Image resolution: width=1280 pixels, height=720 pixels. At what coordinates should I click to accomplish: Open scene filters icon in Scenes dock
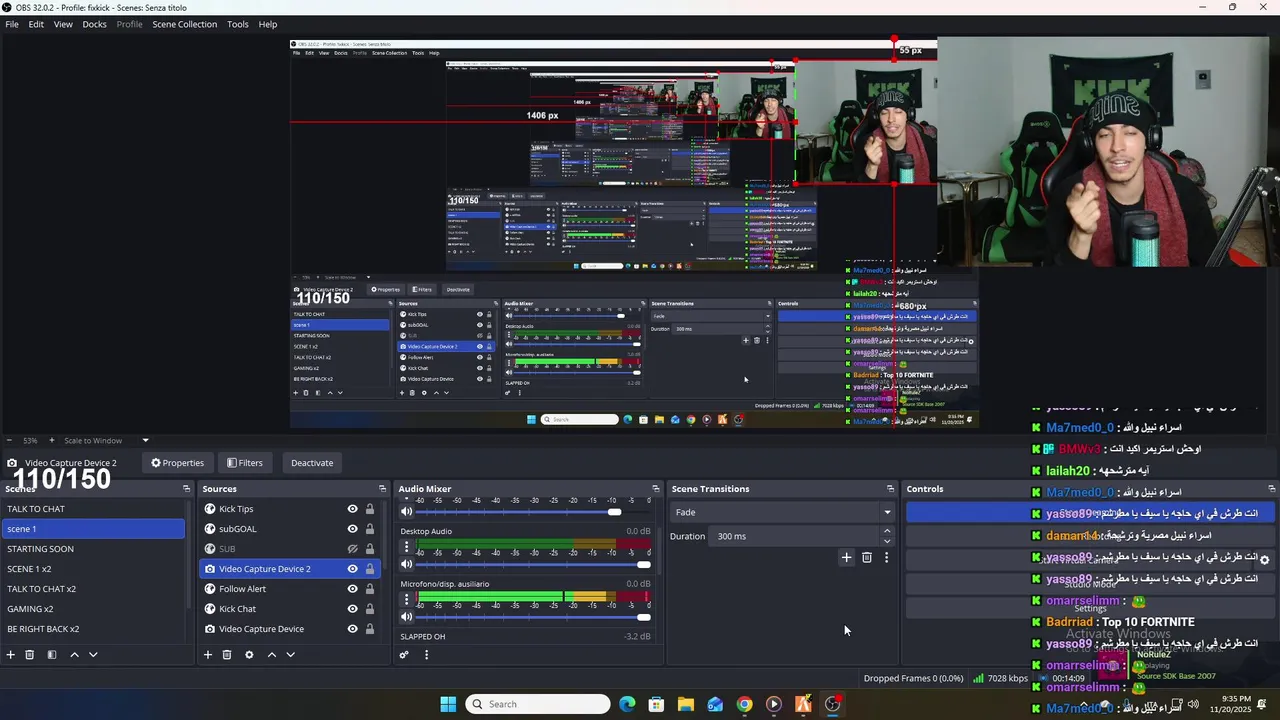[52, 655]
